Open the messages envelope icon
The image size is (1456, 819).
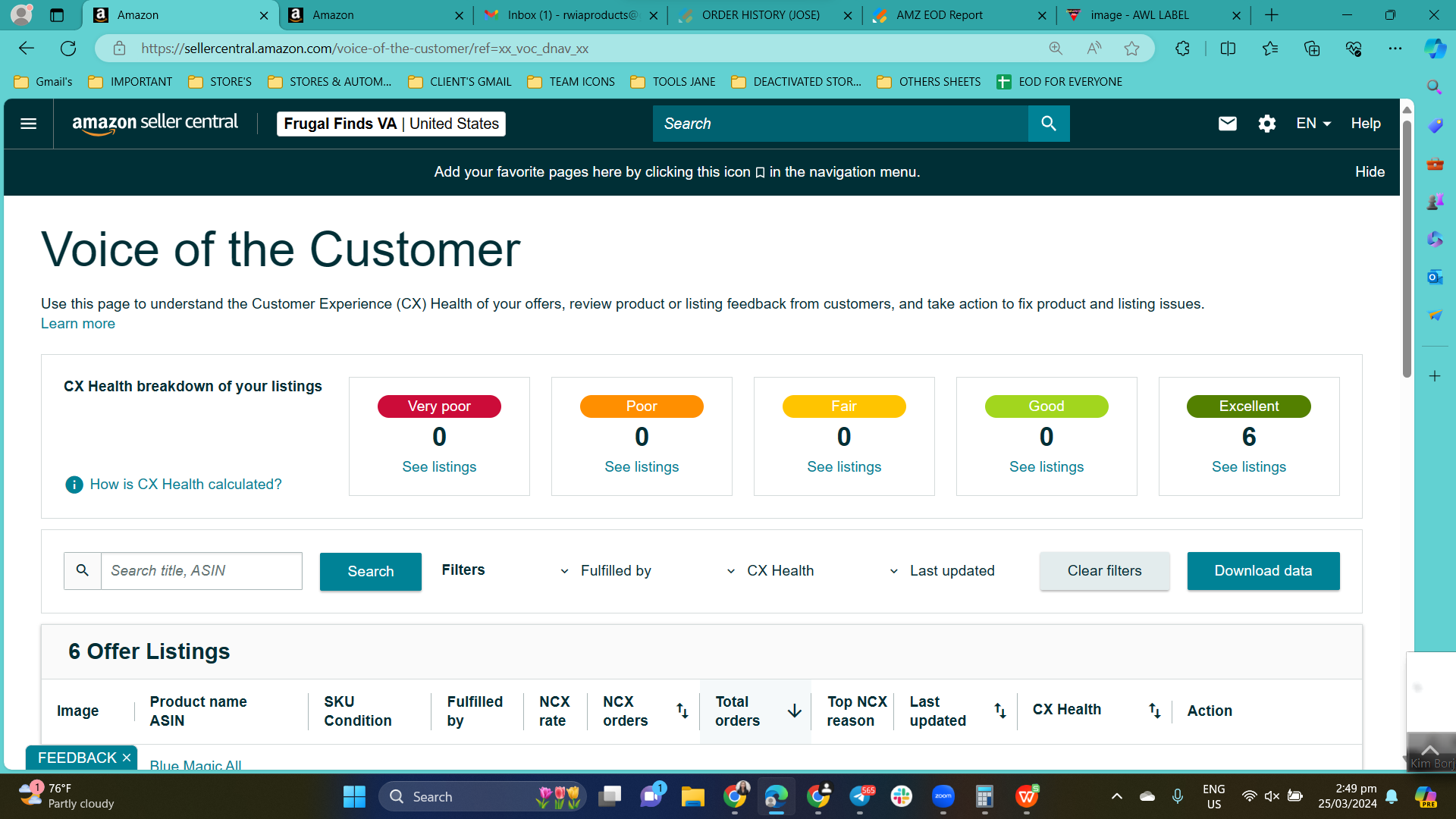tap(1227, 124)
